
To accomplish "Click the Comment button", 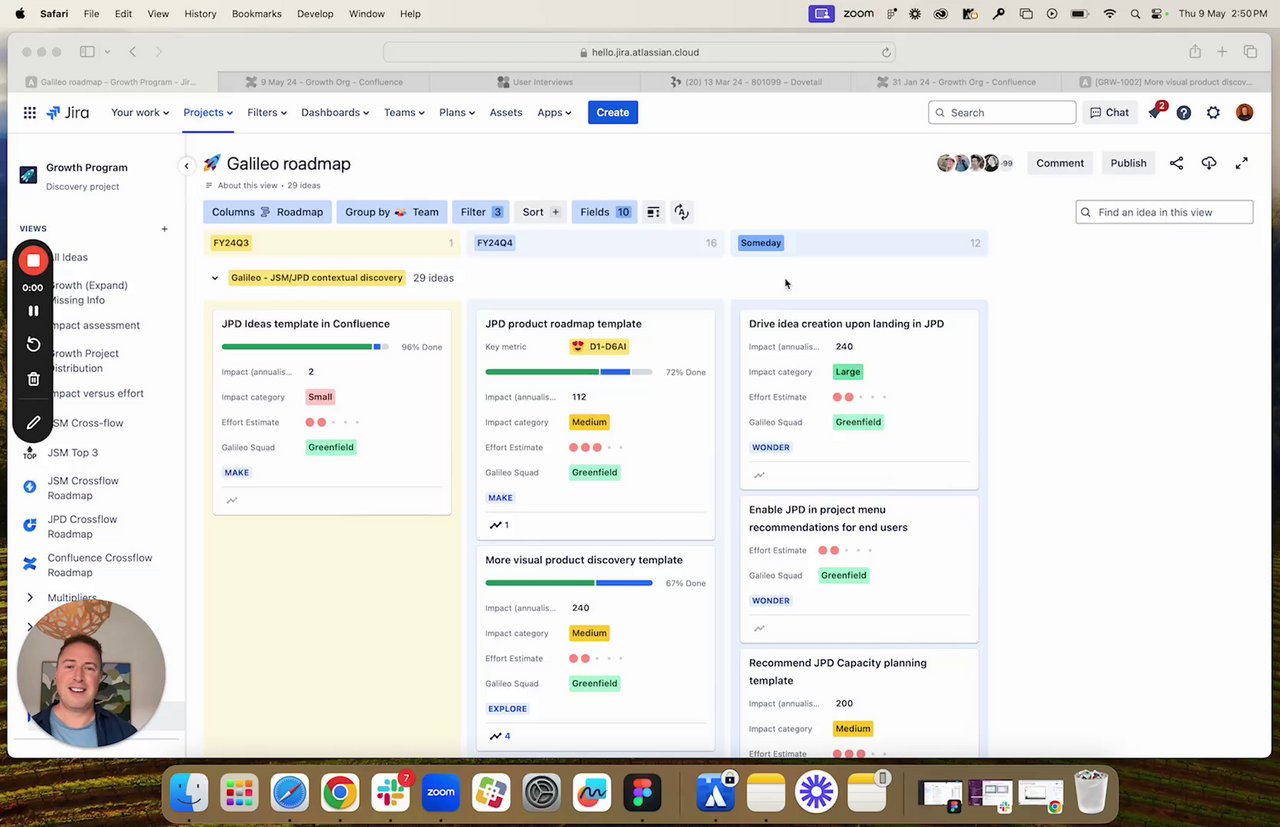I will [x=1060, y=163].
